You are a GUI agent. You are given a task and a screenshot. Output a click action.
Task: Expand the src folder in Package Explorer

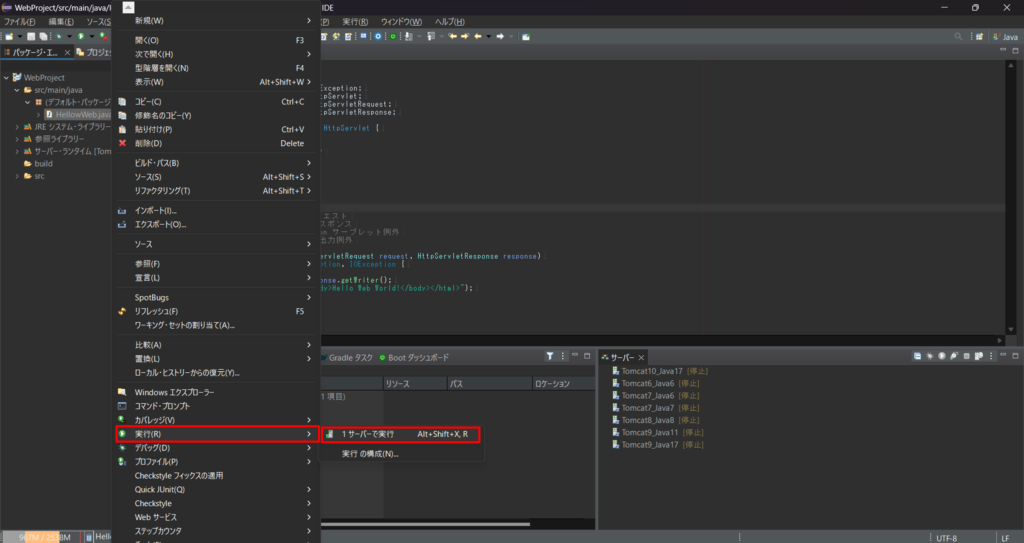click(17, 176)
